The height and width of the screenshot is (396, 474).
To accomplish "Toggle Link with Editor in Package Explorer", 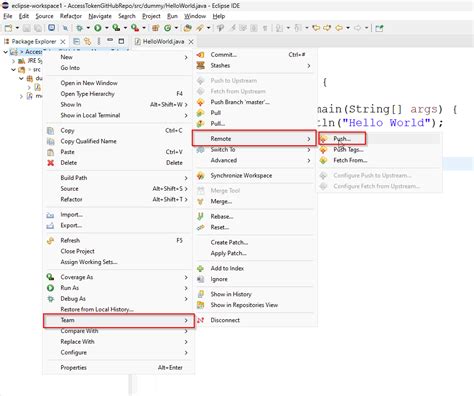I will click(x=87, y=41).
